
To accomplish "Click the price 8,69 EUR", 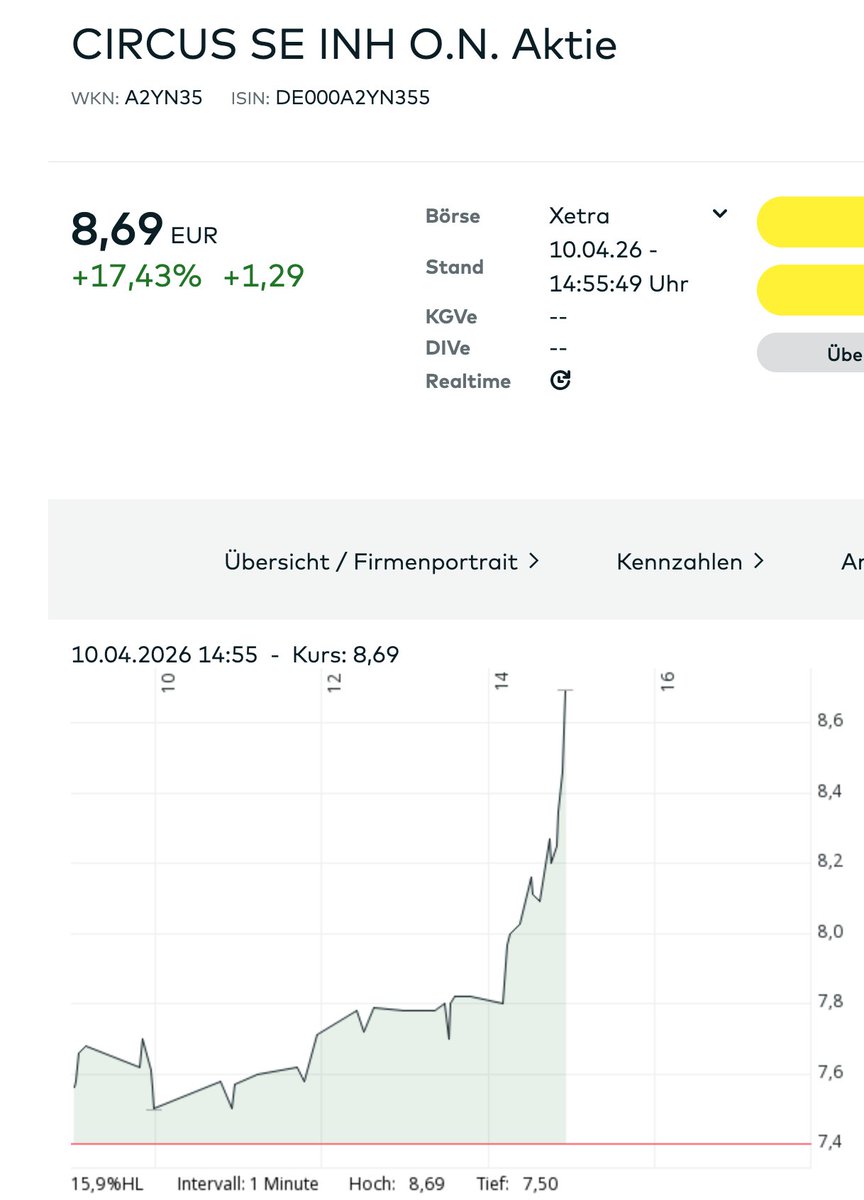I will click(x=144, y=229).
